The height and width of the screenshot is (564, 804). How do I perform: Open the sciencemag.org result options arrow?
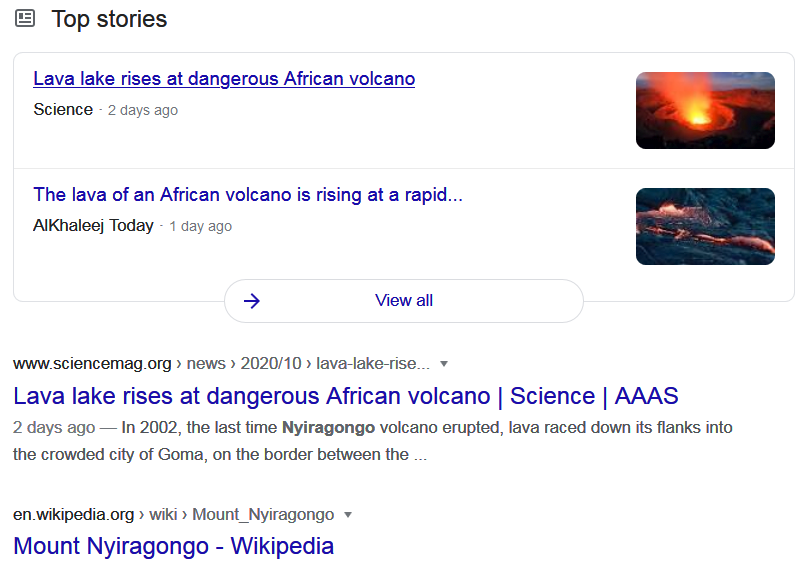(444, 364)
